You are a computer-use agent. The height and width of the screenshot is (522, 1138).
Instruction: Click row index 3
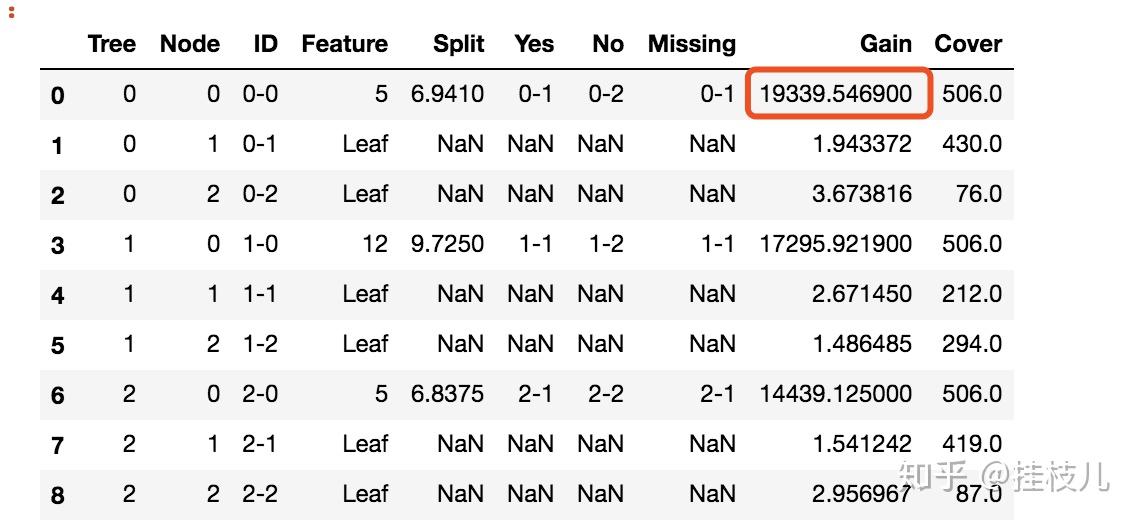coord(57,245)
